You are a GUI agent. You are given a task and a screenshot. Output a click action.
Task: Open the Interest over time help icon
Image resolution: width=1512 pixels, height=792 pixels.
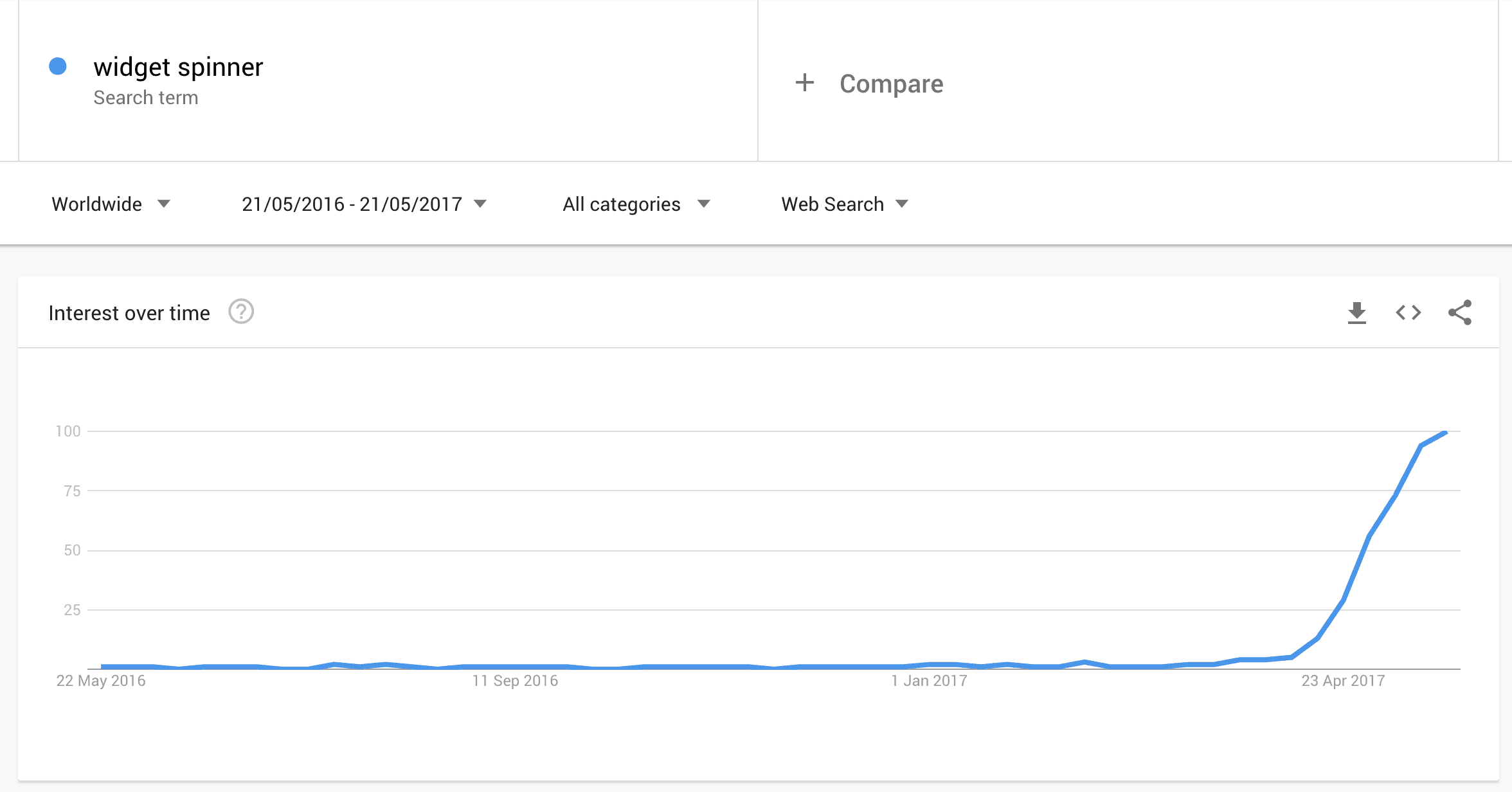click(241, 312)
